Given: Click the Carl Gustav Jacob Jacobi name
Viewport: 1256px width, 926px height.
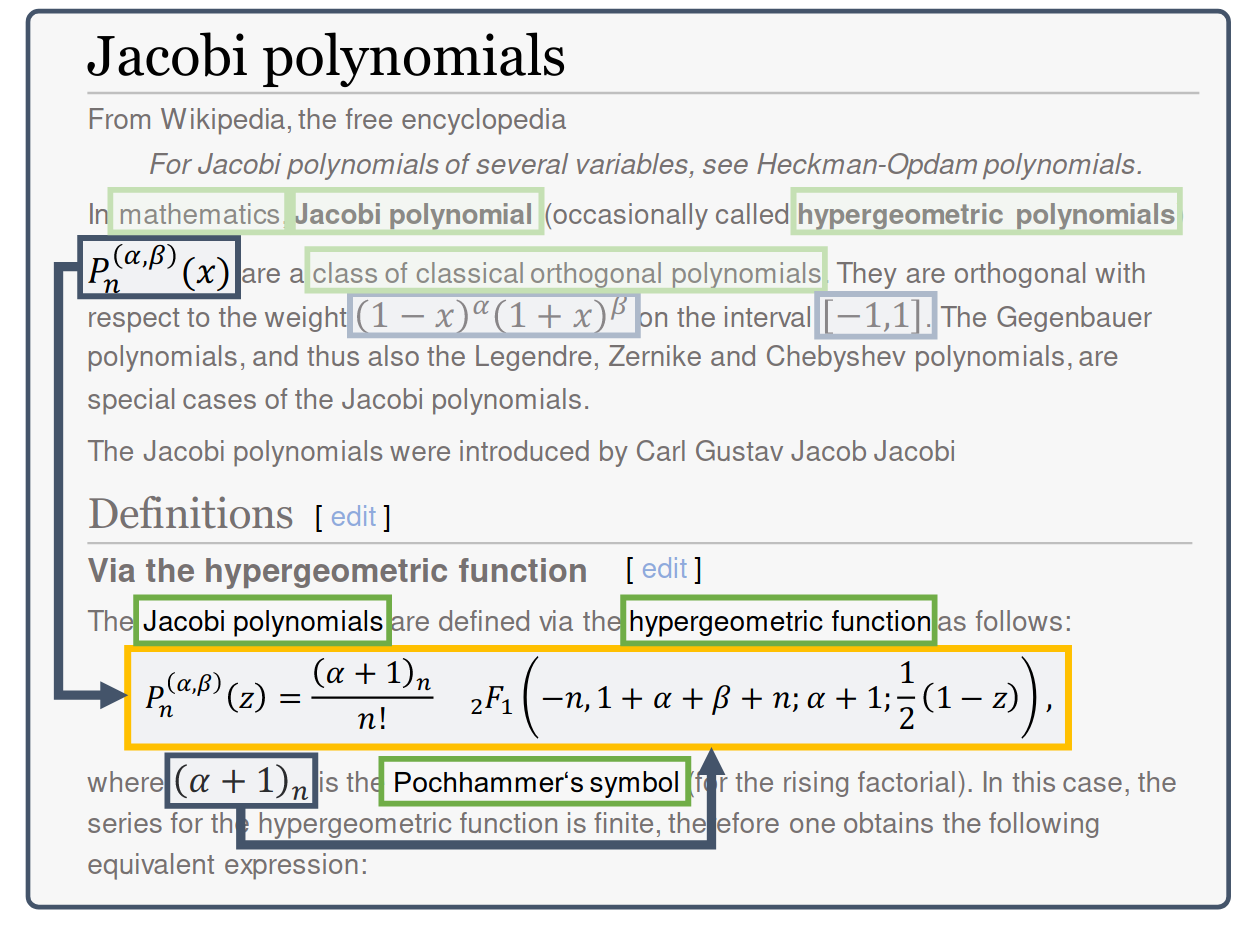Looking at the screenshot, I should pyautogui.click(x=795, y=451).
